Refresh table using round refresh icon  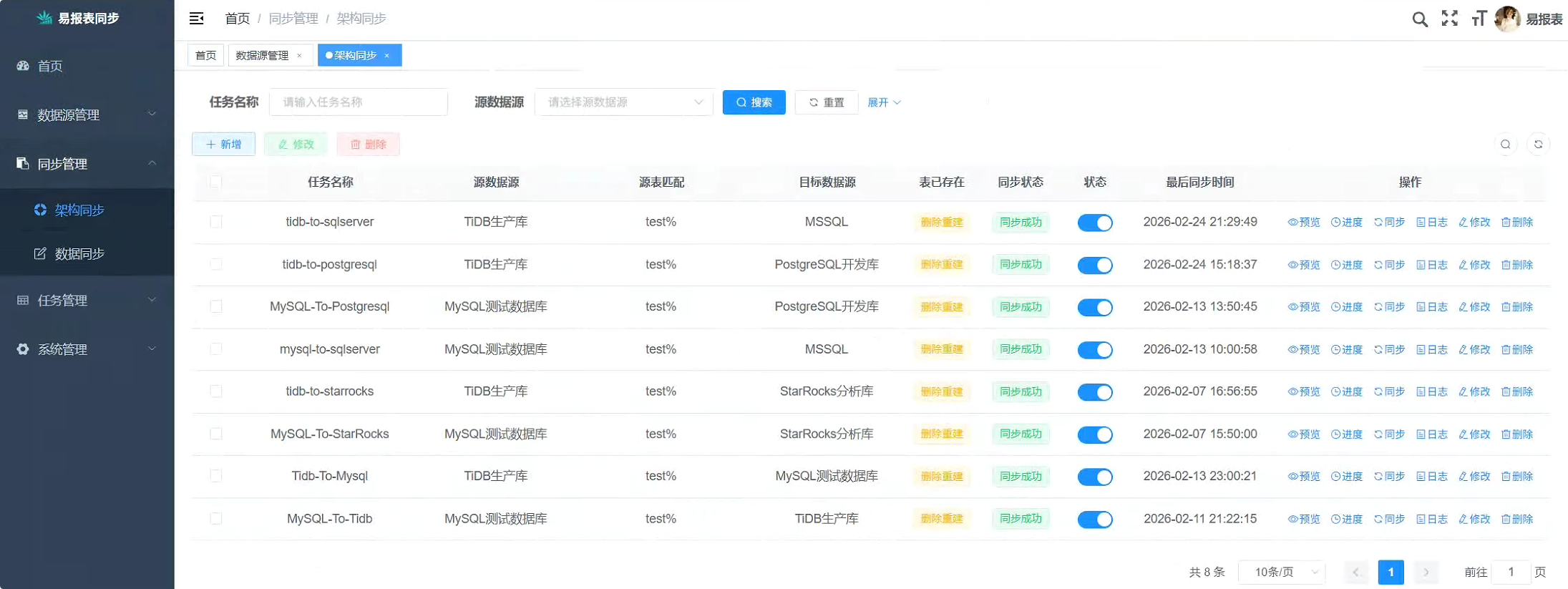tap(1538, 145)
